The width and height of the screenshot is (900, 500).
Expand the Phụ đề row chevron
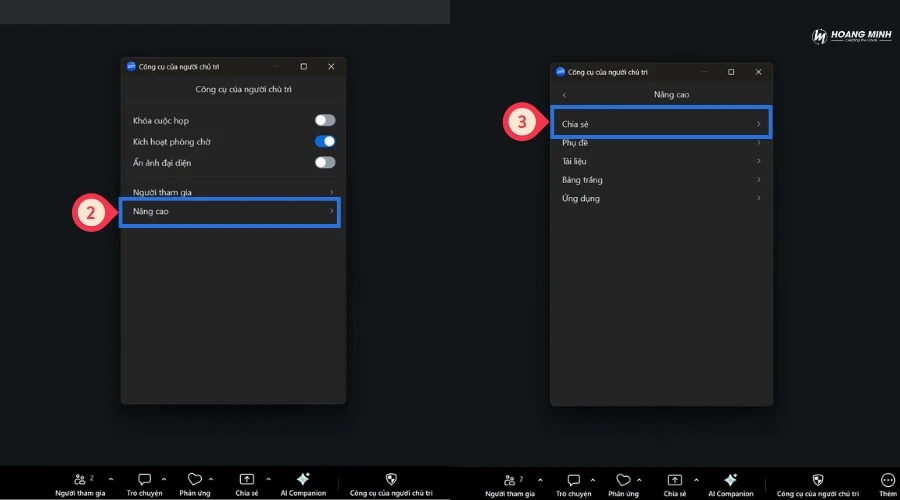coord(758,143)
